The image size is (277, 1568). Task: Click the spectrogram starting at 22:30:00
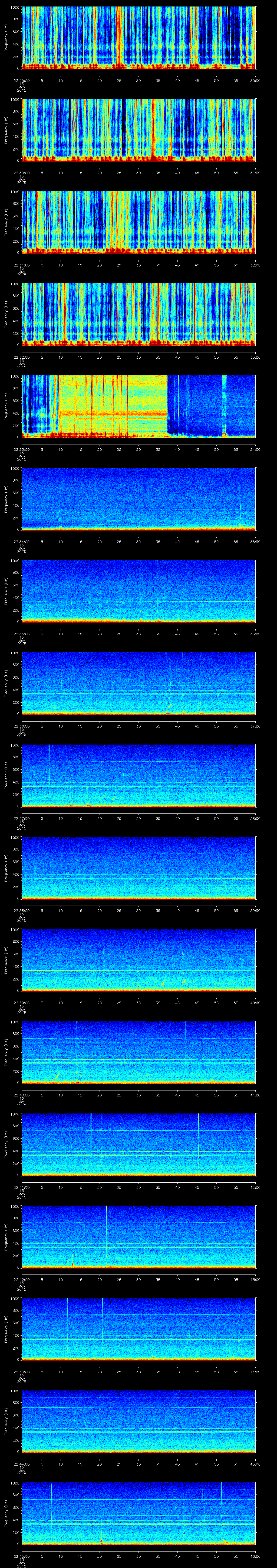138,130
